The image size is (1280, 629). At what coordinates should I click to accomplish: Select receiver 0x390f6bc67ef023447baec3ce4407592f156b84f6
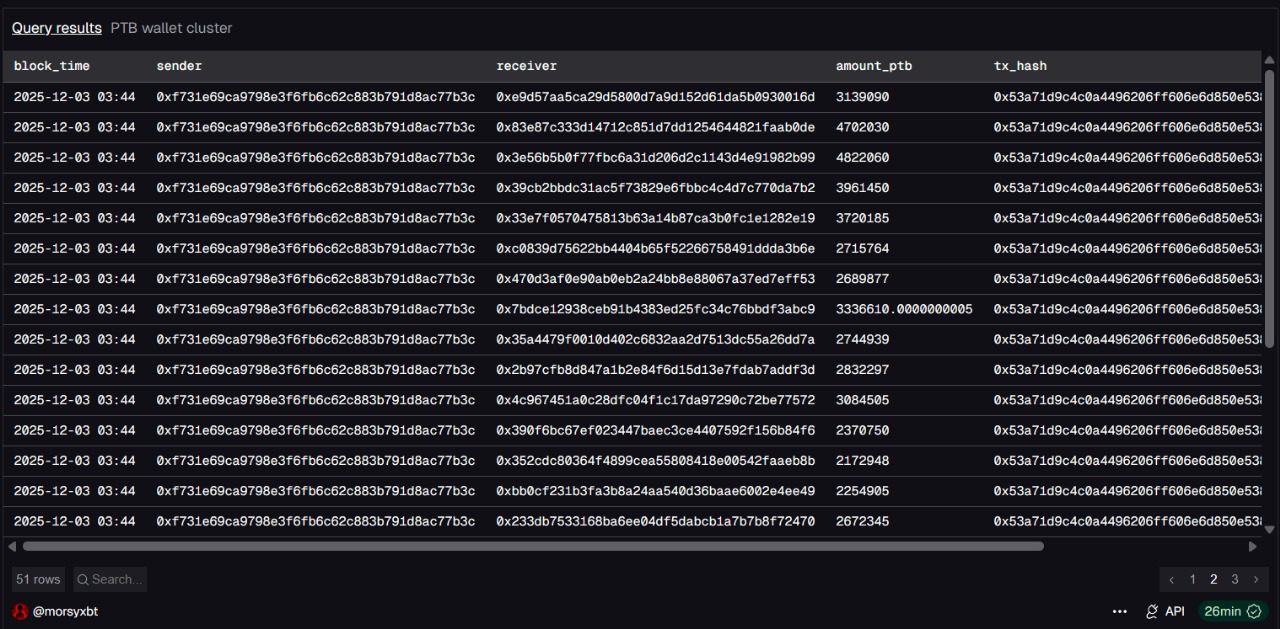coord(655,430)
